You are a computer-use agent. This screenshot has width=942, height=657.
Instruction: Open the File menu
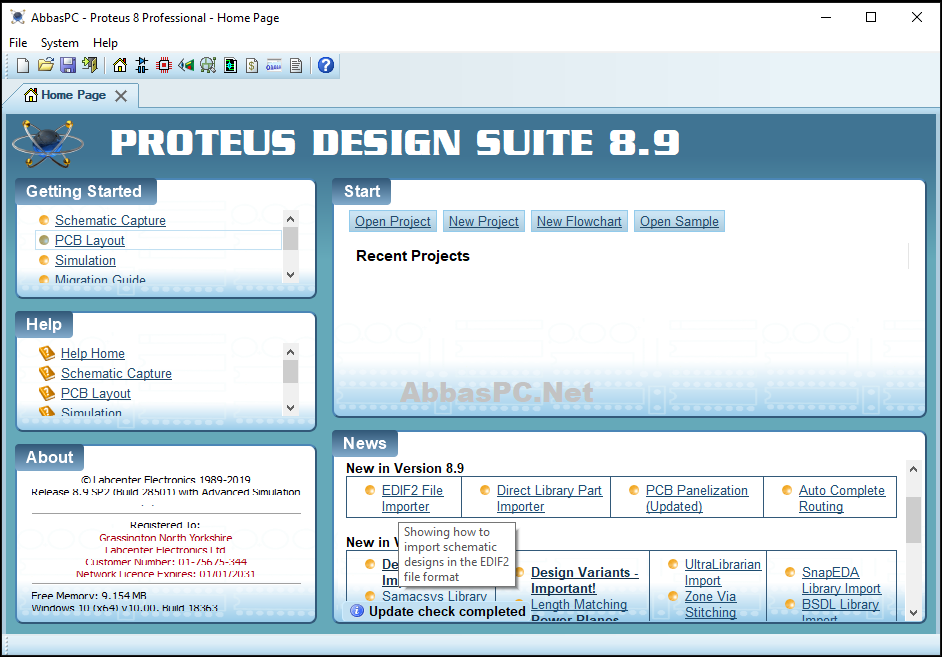tap(18, 43)
